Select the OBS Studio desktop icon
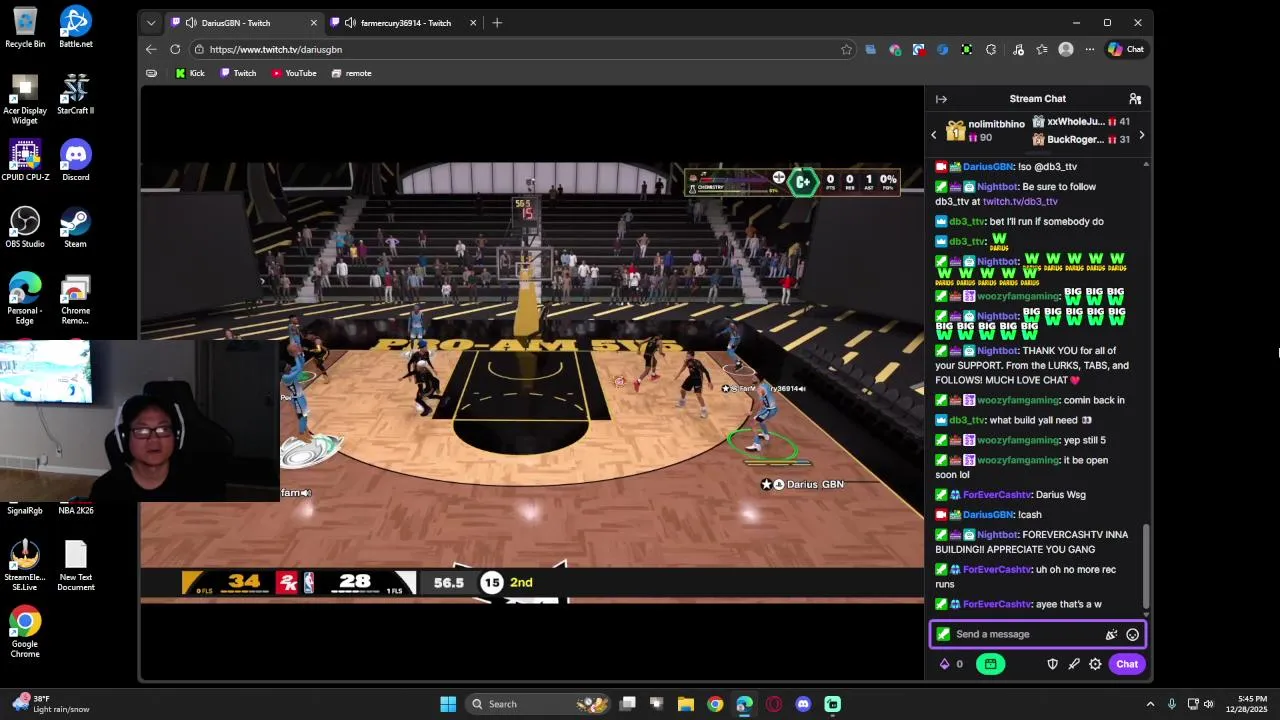Screen dimensions: 1280x720 25,227
